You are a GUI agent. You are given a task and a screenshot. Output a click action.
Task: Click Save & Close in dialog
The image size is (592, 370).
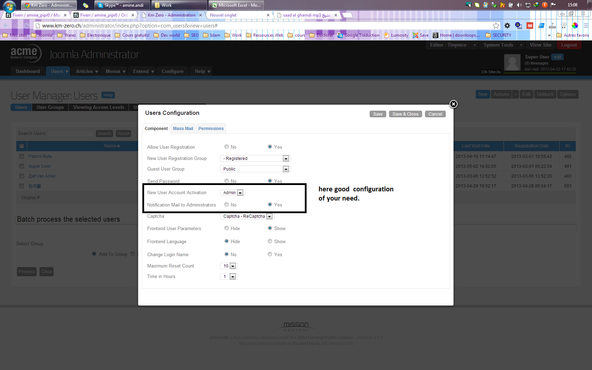point(405,114)
